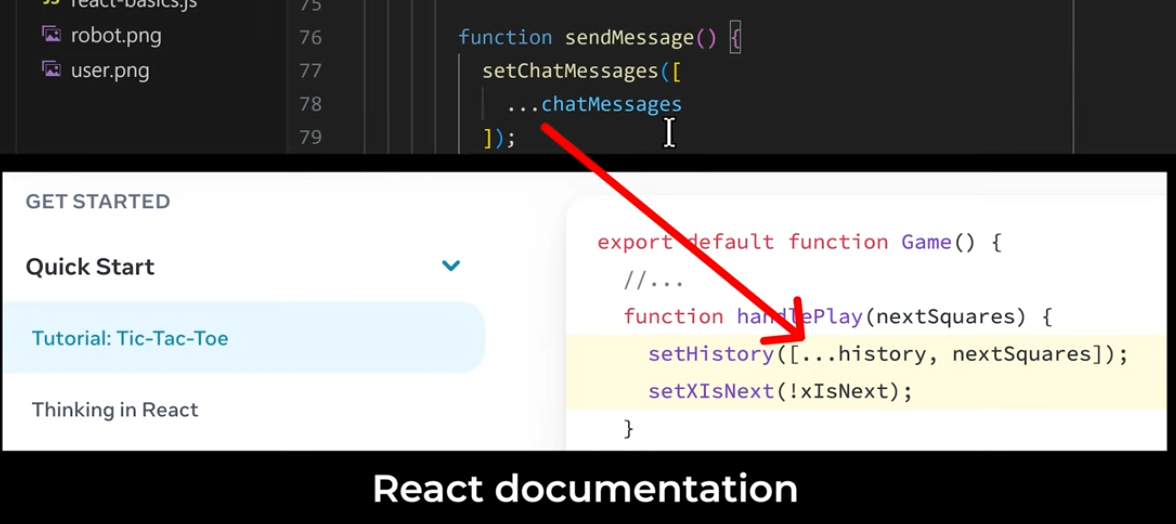Open Quick Start in React docs

[90, 267]
